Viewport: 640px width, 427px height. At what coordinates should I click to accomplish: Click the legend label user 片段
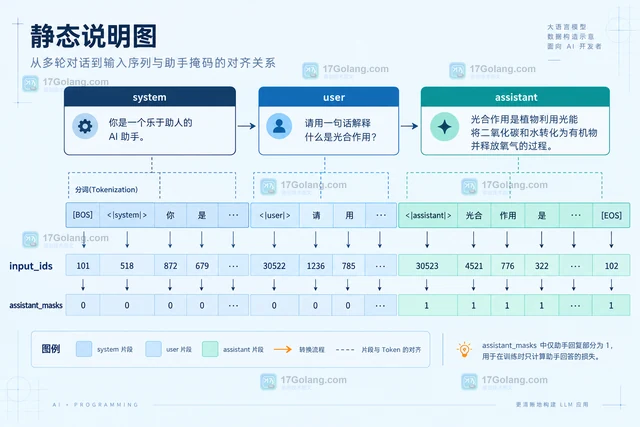tap(179, 349)
